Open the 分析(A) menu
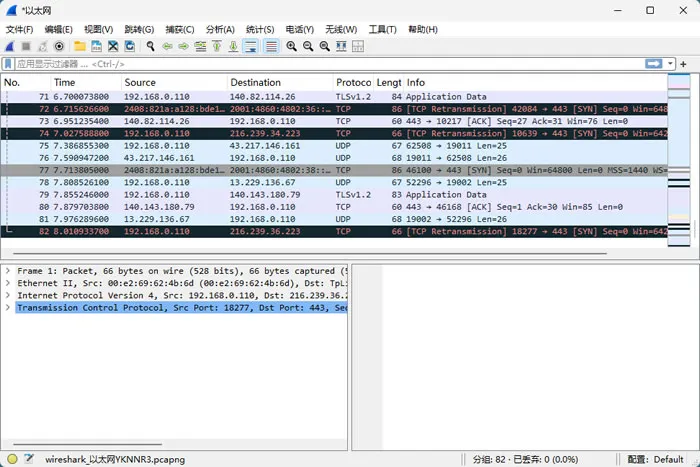This screenshot has width=700, height=467. click(220, 29)
